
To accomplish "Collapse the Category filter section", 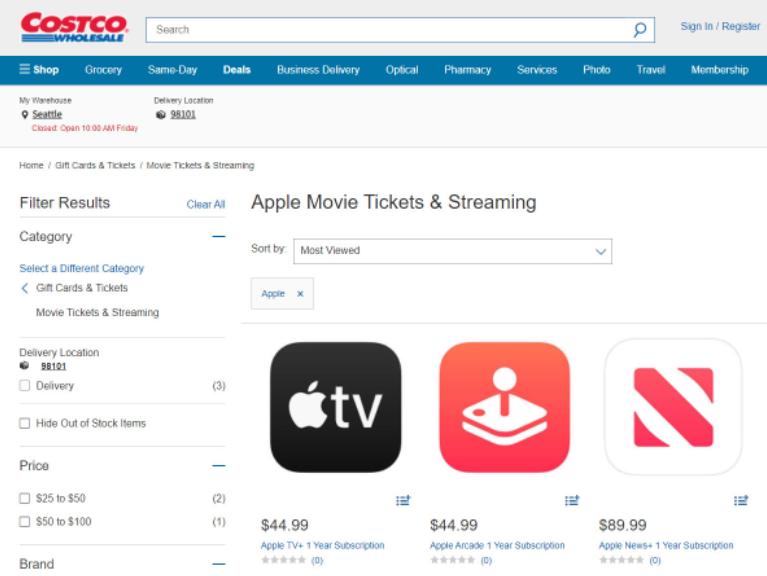I will [219, 237].
